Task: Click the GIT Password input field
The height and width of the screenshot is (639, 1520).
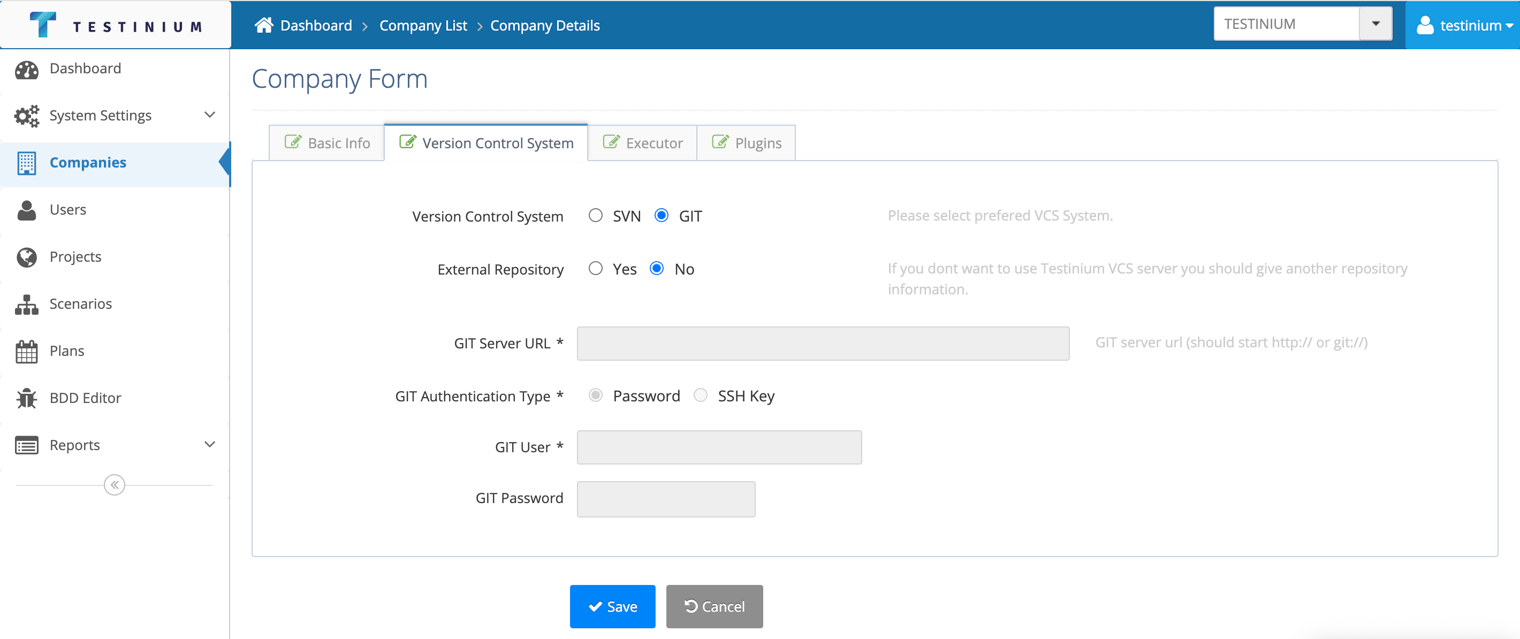Action: point(666,499)
